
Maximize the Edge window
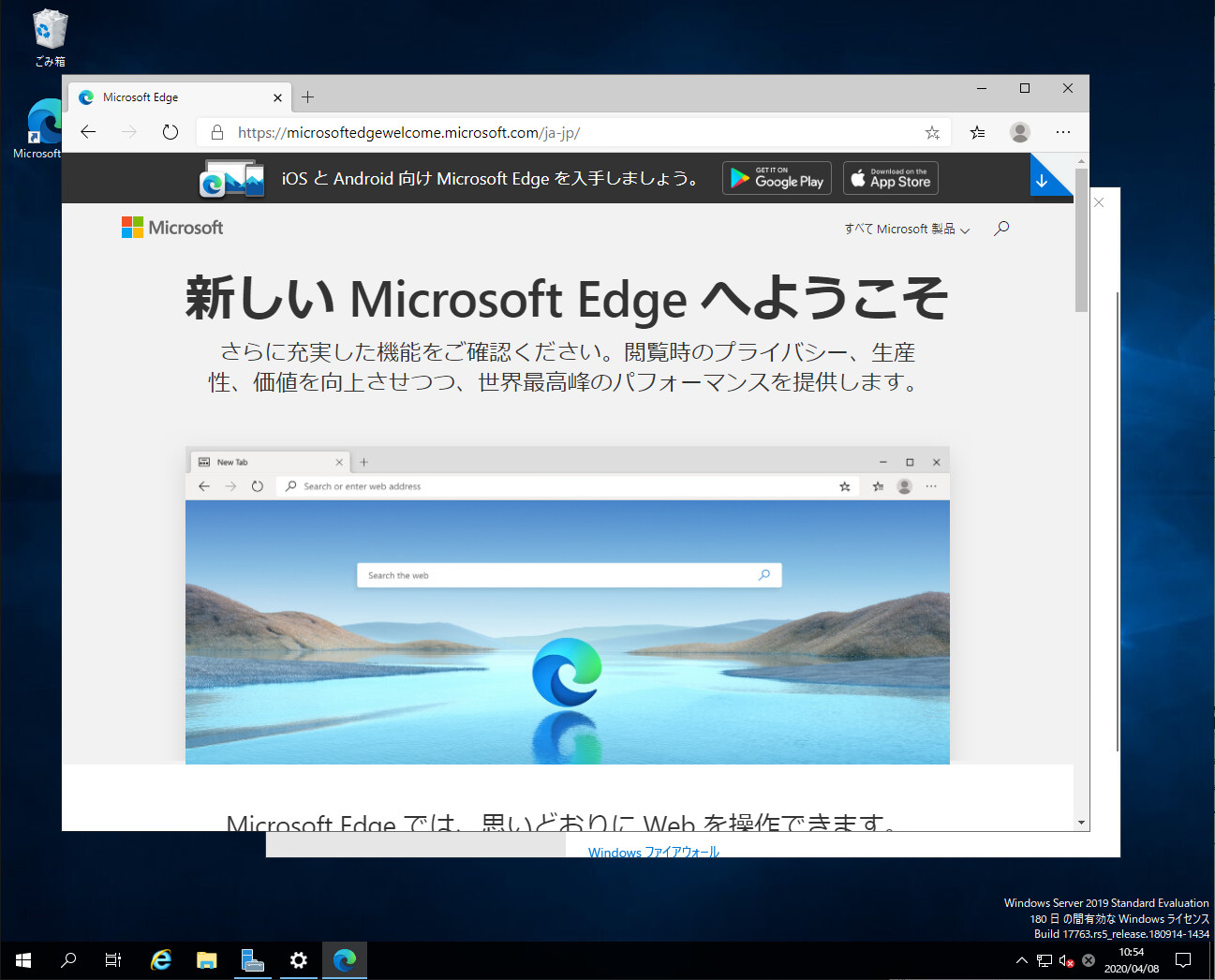(1025, 88)
